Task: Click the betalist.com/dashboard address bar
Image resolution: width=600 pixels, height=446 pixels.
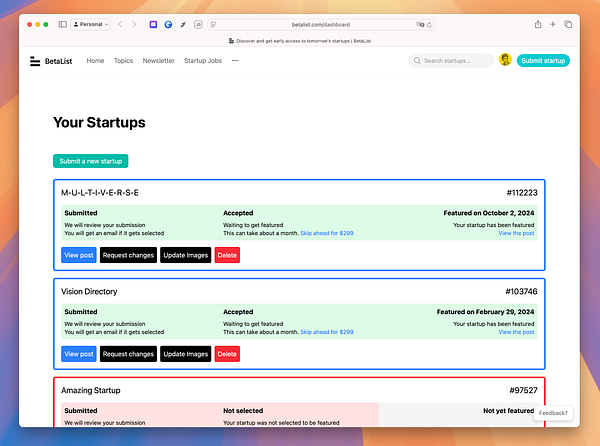Action: [321, 24]
